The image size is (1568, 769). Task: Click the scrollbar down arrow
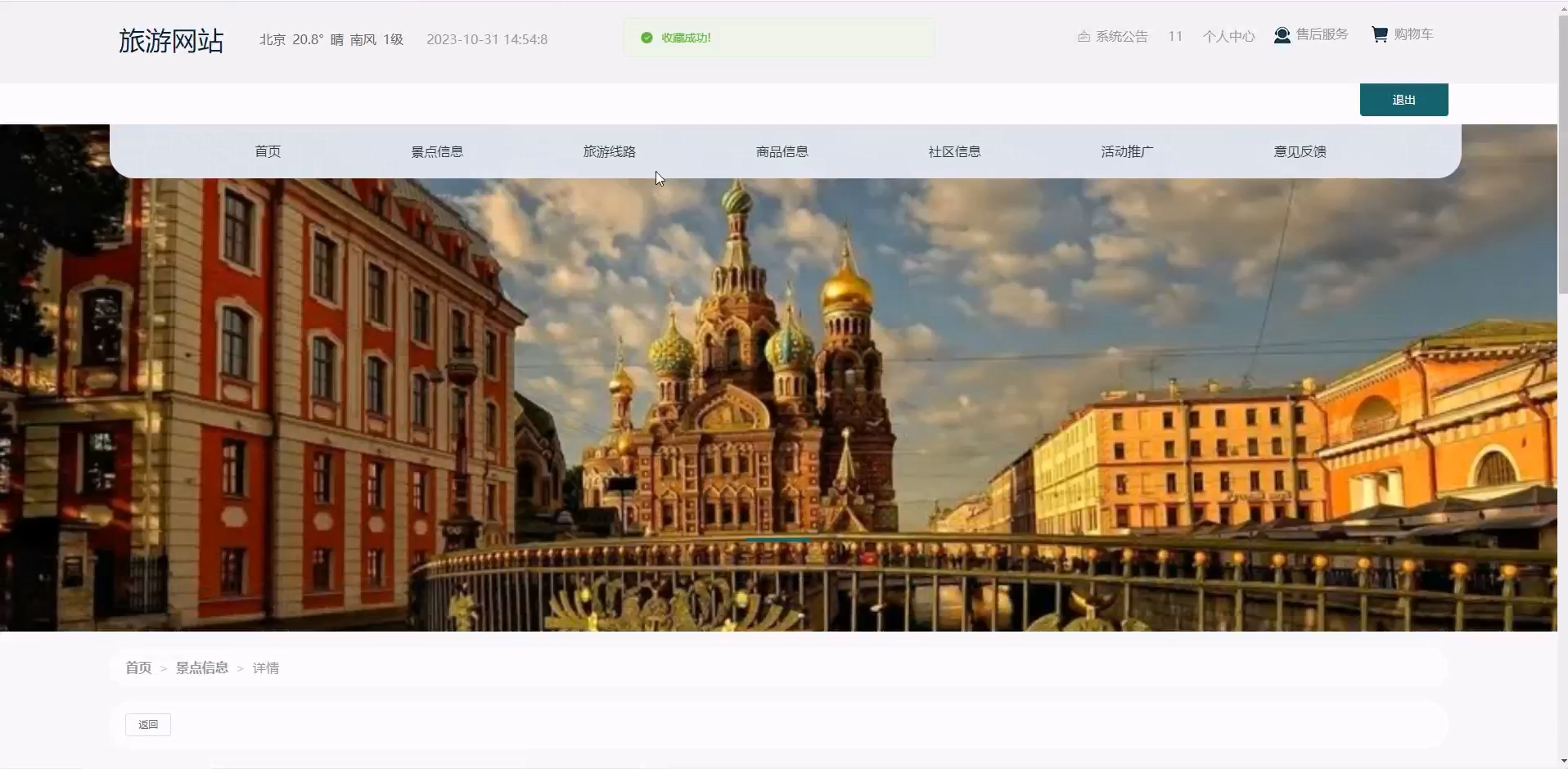(x=1563, y=761)
